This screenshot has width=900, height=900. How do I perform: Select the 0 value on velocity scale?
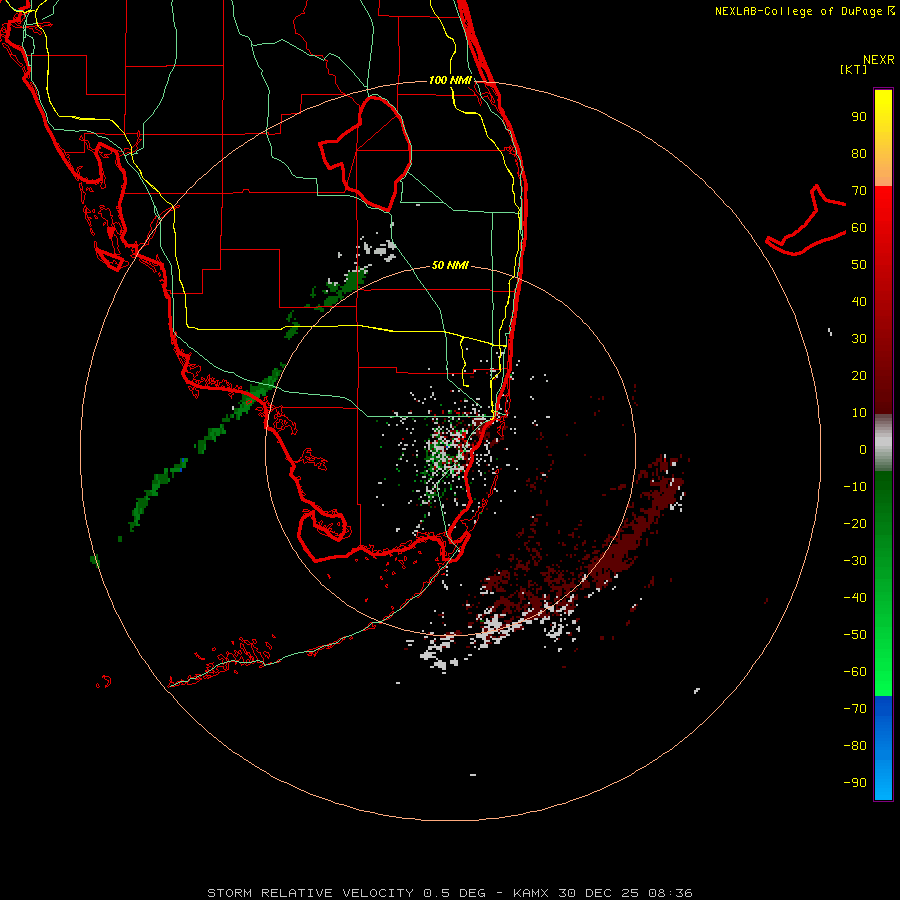click(x=863, y=450)
